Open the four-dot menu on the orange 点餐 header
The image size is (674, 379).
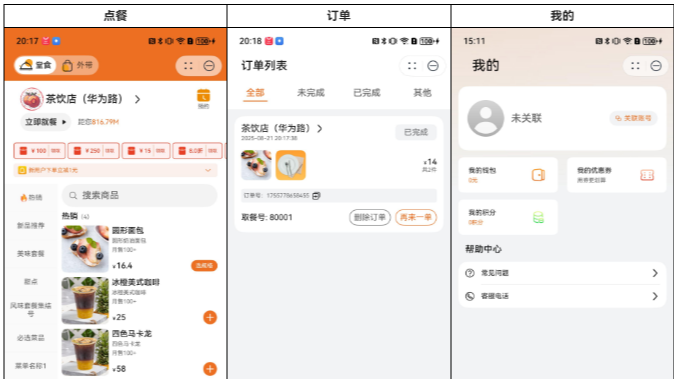pos(188,66)
